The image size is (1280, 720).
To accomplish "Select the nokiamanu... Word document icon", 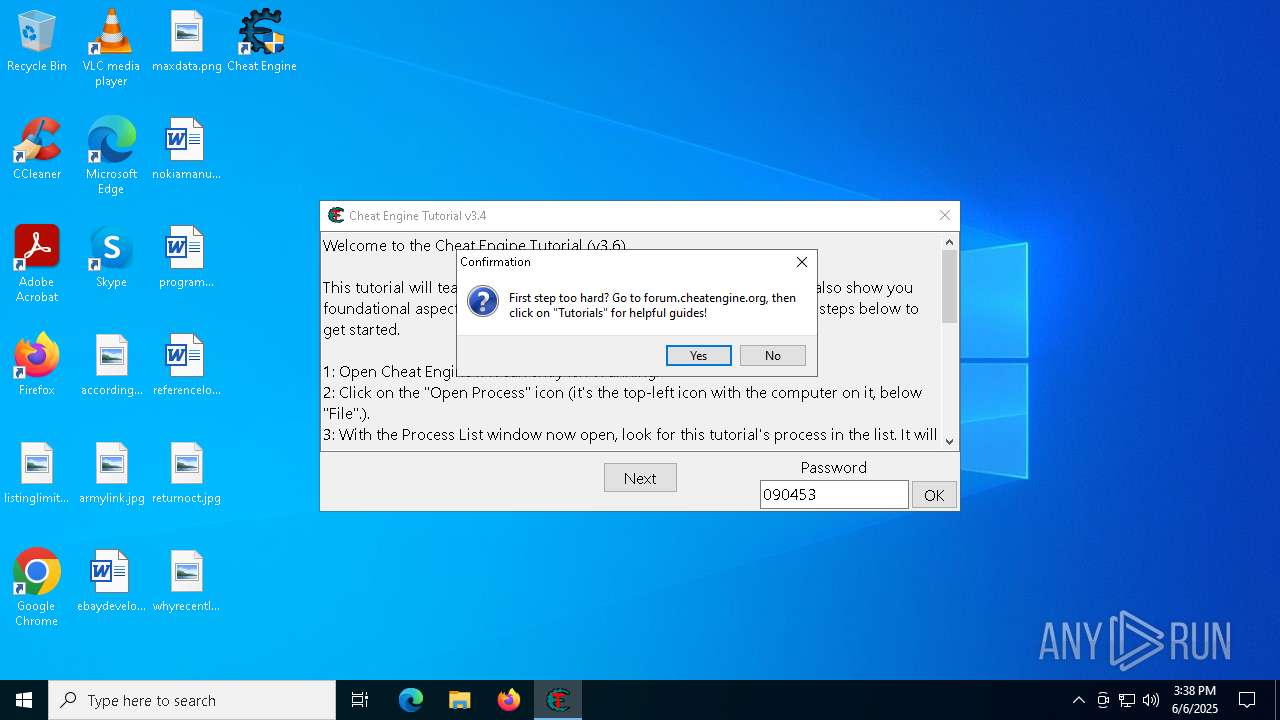I will pyautogui.click(x=187, y=149).
